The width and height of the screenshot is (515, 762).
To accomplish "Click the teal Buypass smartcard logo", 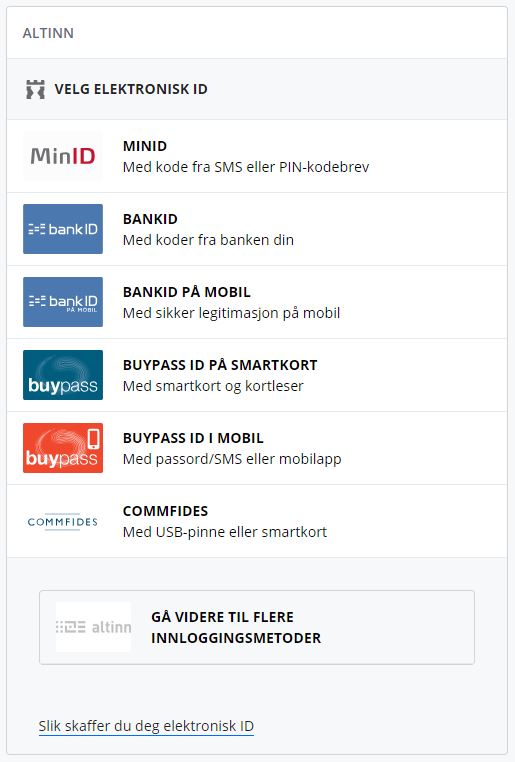I will click(63, 375).
